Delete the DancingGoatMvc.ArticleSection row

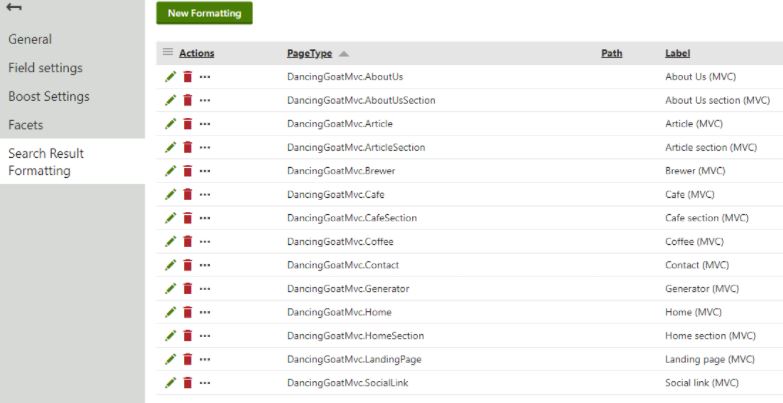[188, 147]
